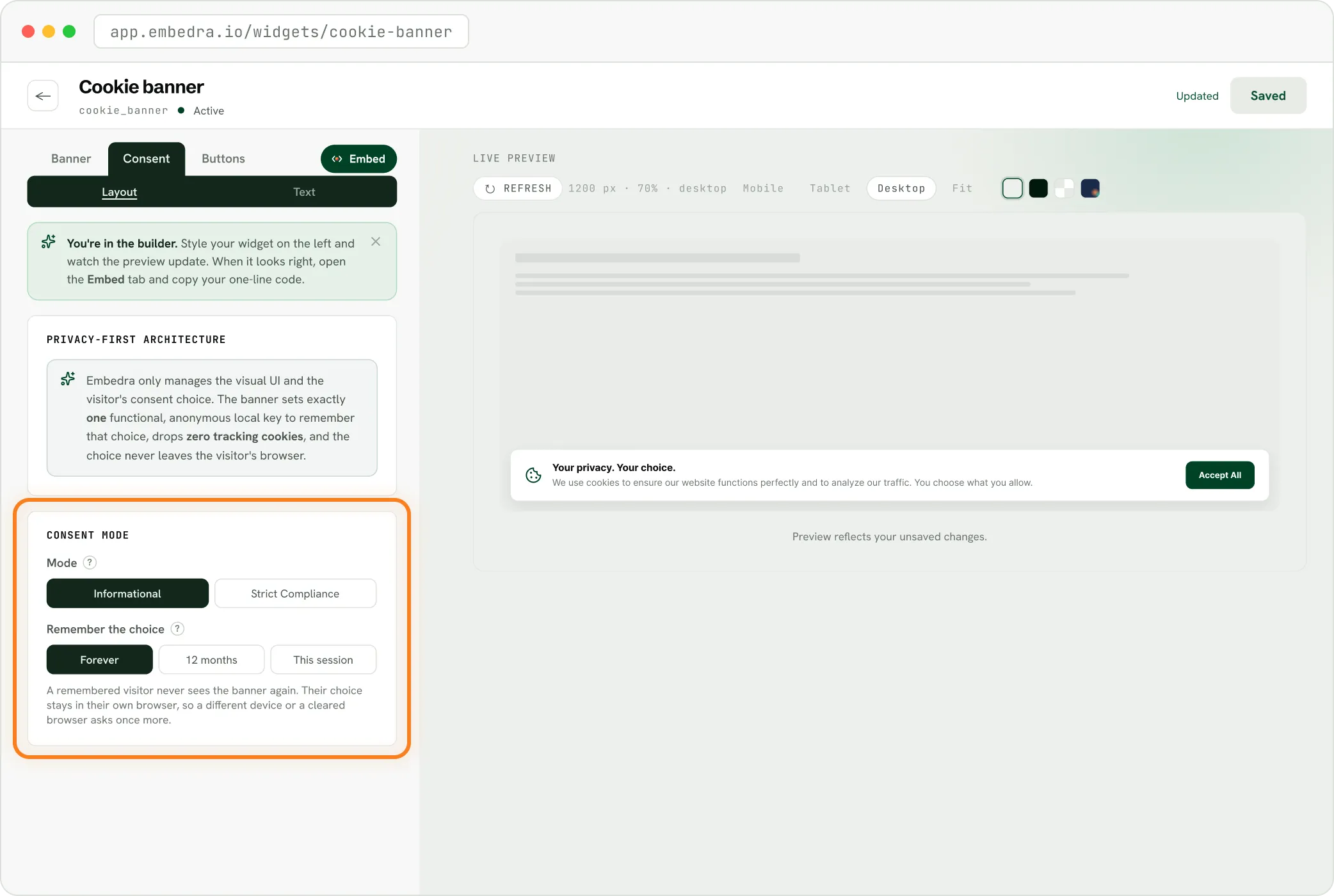Click the sparkle icon in privacy note
Image resolution: width=1334 pixels, height=896 pixels.
pos(68,379)
